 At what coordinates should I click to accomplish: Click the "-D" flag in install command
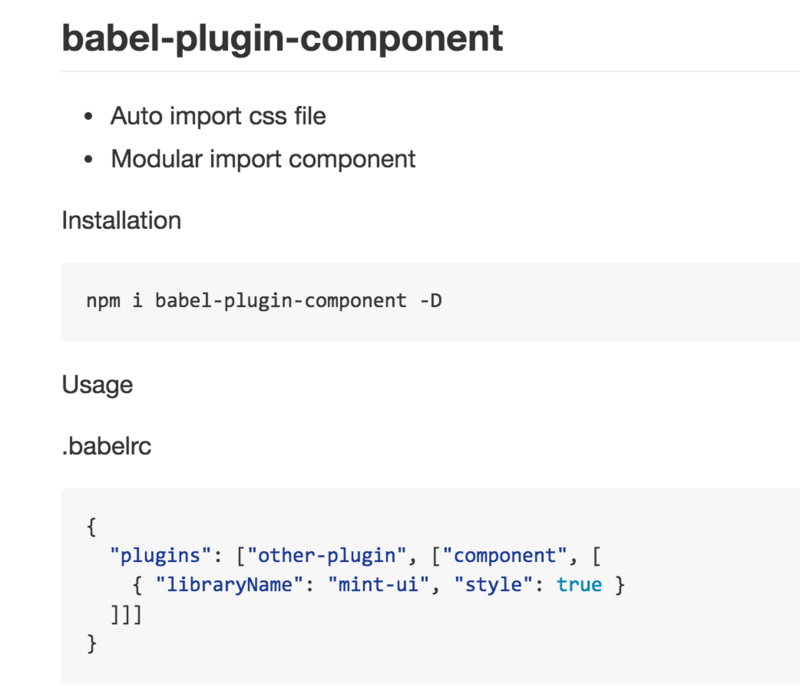429,300
